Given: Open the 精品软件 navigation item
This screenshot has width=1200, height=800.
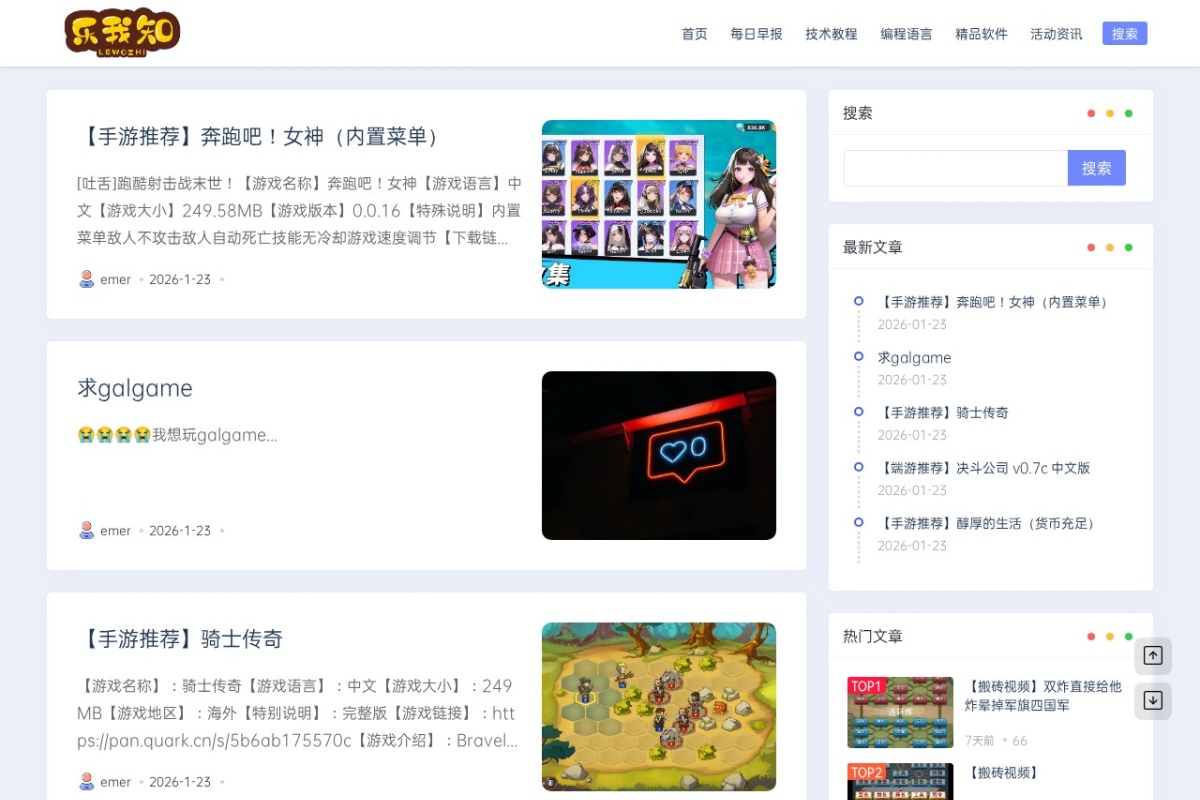Looking at the screenshot, I should click(981, 33).
